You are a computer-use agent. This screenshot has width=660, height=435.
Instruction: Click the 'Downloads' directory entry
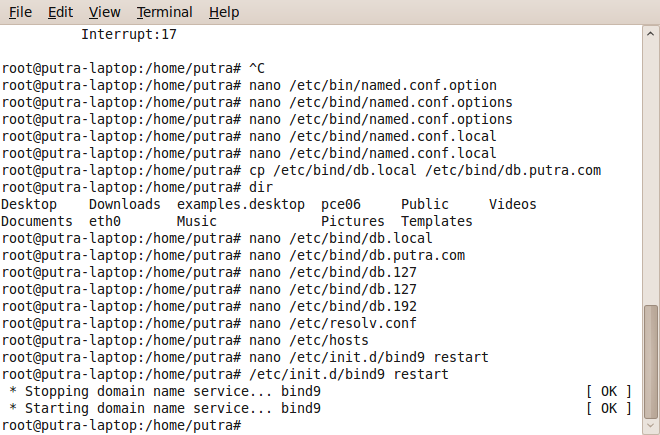(125, 205)
